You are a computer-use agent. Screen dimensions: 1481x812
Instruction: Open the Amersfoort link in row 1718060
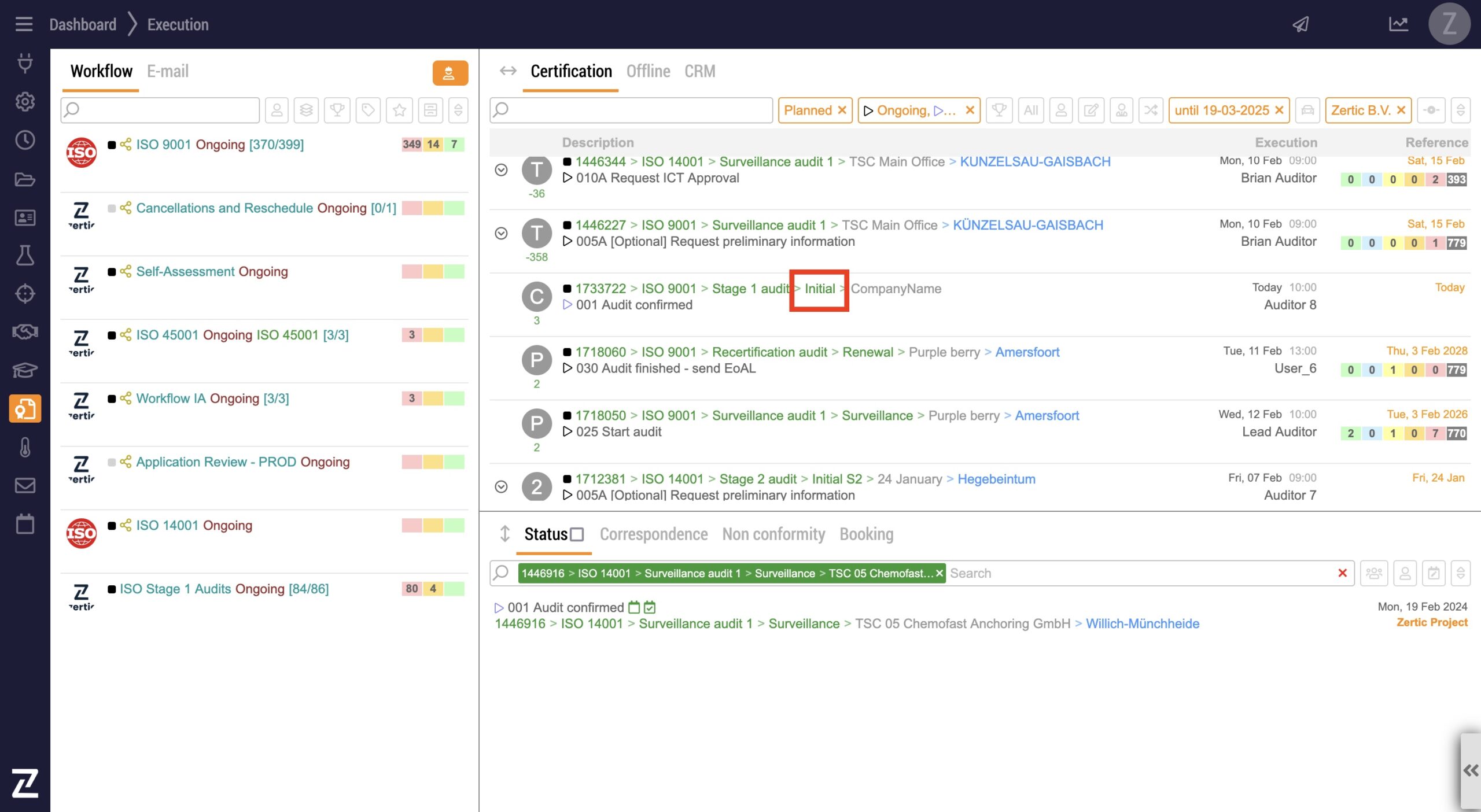1027,352
